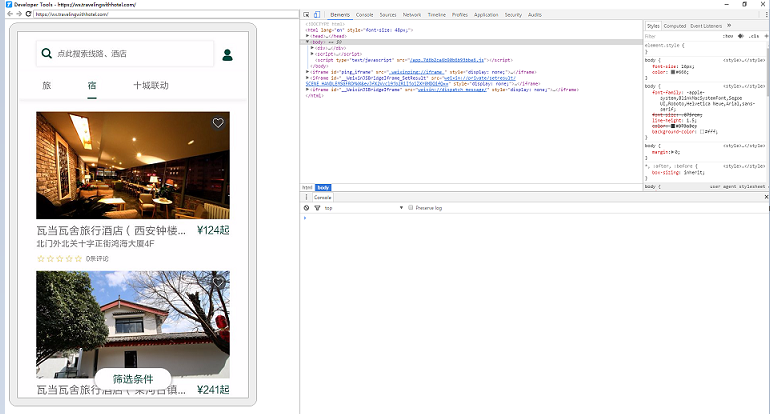Favorite the first hotel with heart icon

tap(218, 123)
